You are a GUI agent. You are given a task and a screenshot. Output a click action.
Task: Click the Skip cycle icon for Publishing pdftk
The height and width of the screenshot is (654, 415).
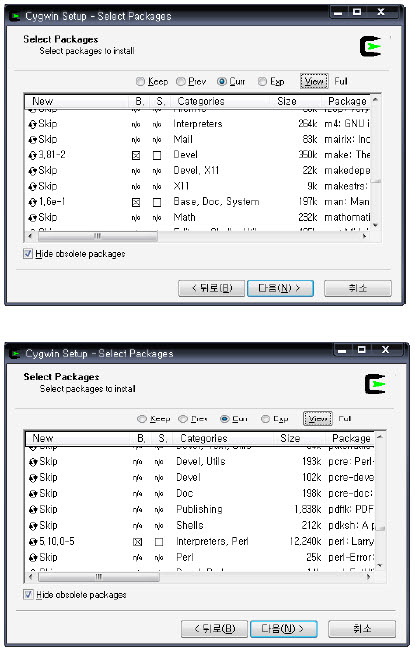tap(33, 510)
